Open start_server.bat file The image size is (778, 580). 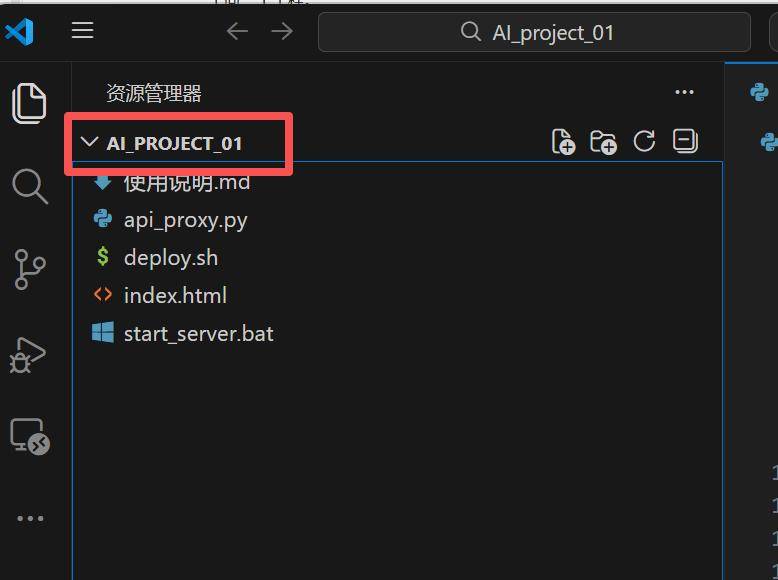pos(198,334)
